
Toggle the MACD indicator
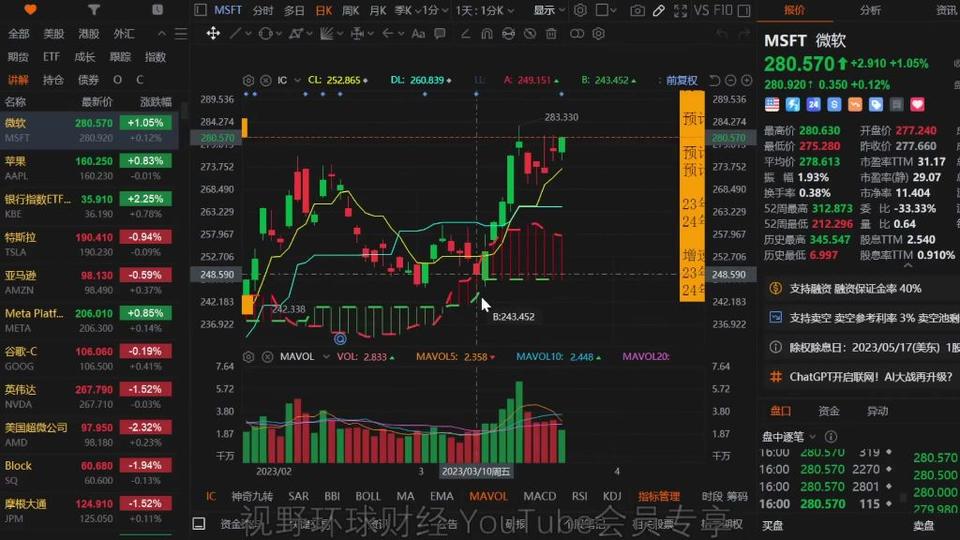pyautogui.click(x=539, y=496)
